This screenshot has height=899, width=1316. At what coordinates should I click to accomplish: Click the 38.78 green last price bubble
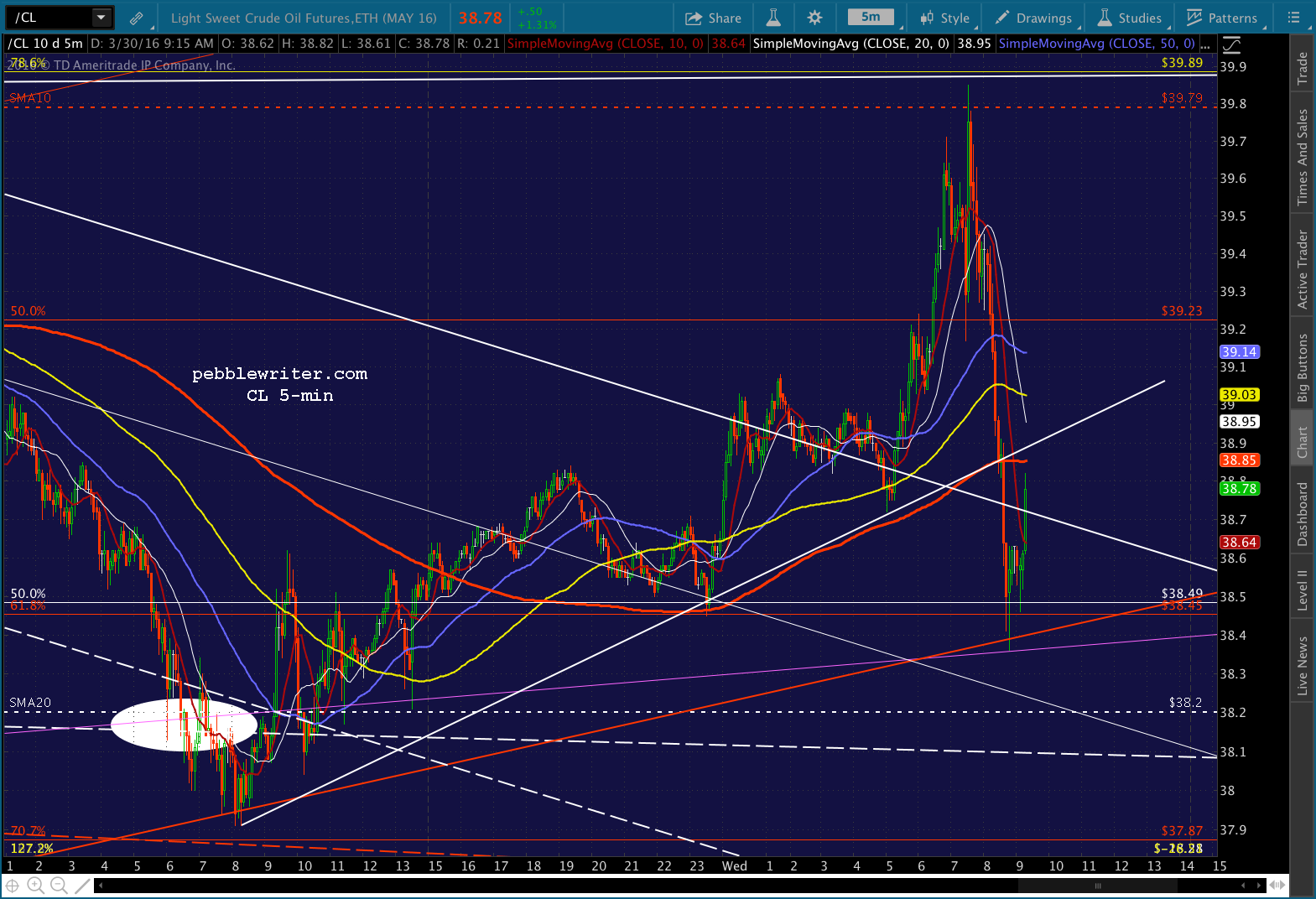(x=1239, y=488)
